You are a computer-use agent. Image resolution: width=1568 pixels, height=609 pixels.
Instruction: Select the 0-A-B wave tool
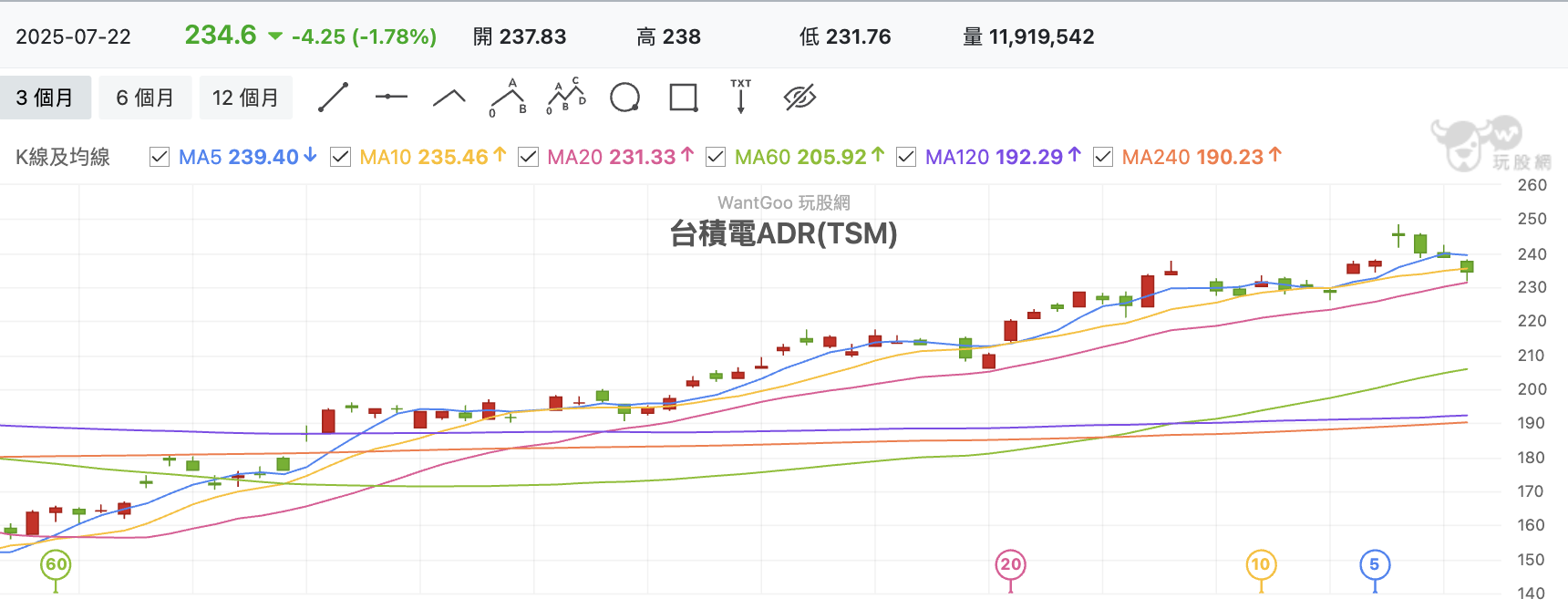tap(508, 98)
